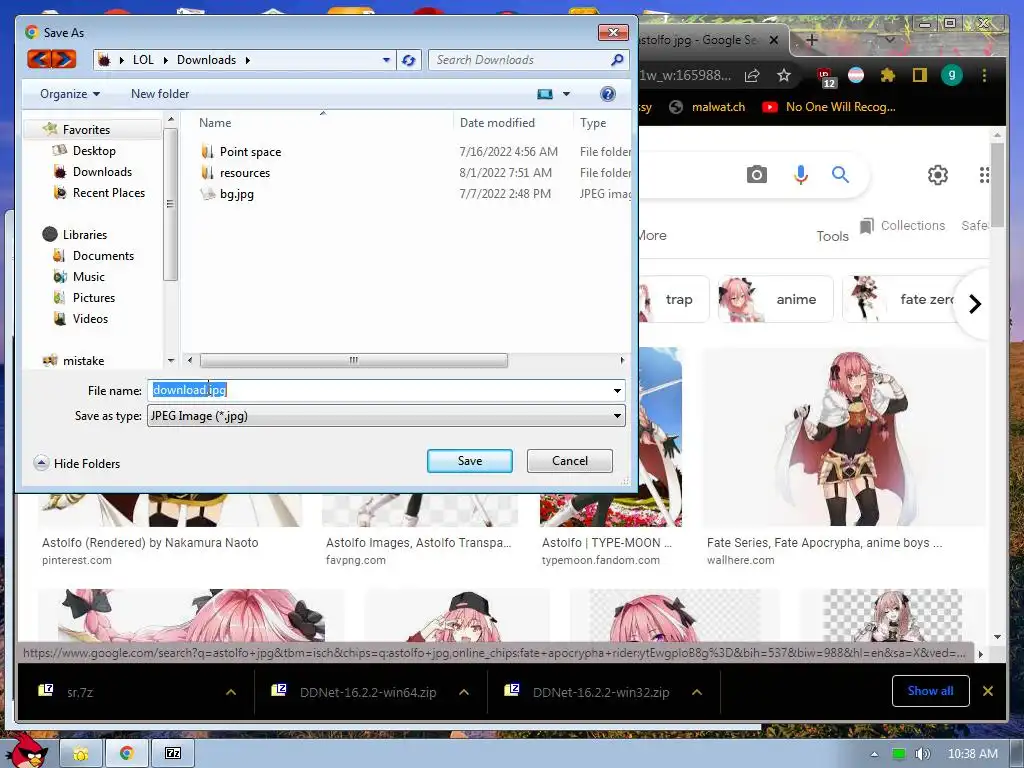Open the Documents library
Screen dimensions: 1024x768
[x=103, y=255]
